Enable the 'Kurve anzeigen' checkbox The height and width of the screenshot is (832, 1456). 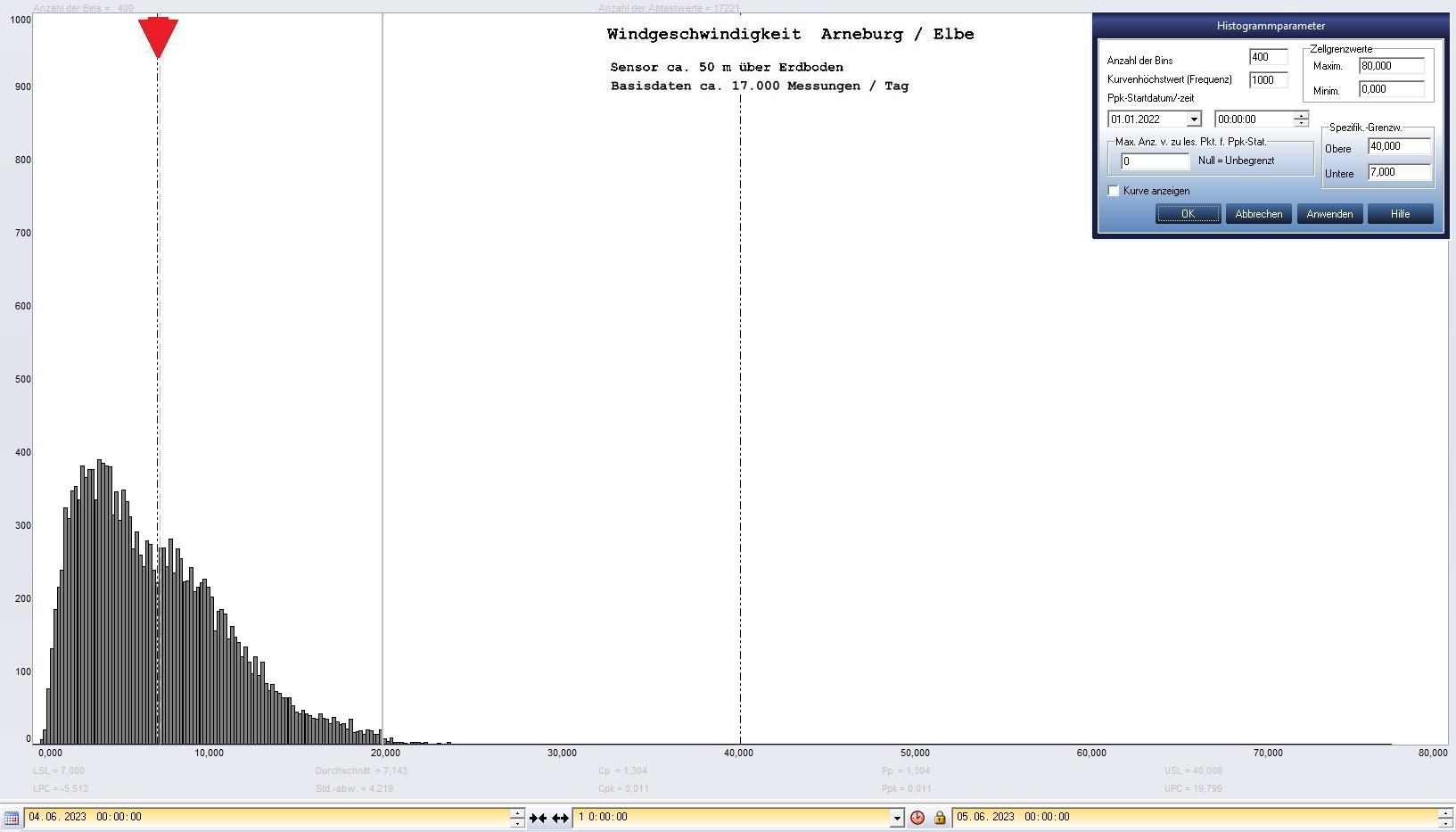(x=1114, y=191)
